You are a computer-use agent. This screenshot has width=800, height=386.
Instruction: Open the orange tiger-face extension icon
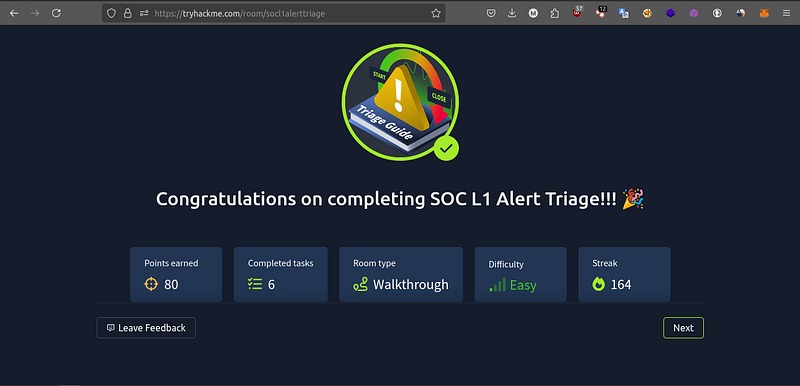click(647, 14)
